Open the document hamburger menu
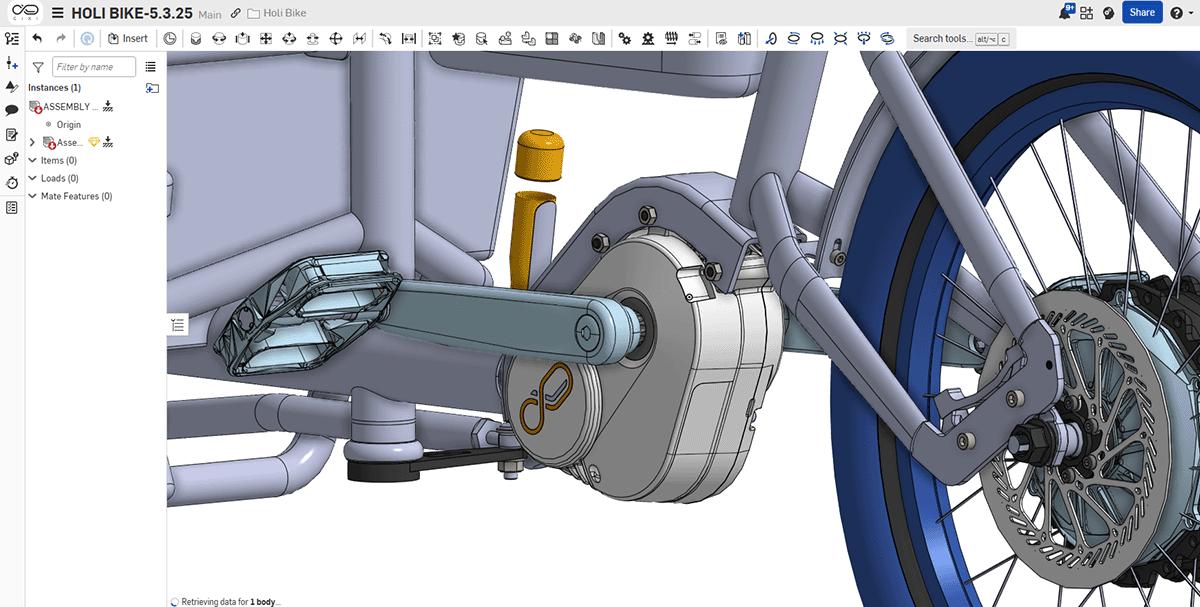The image size is (1200, 607). click(x=57, y=13)
